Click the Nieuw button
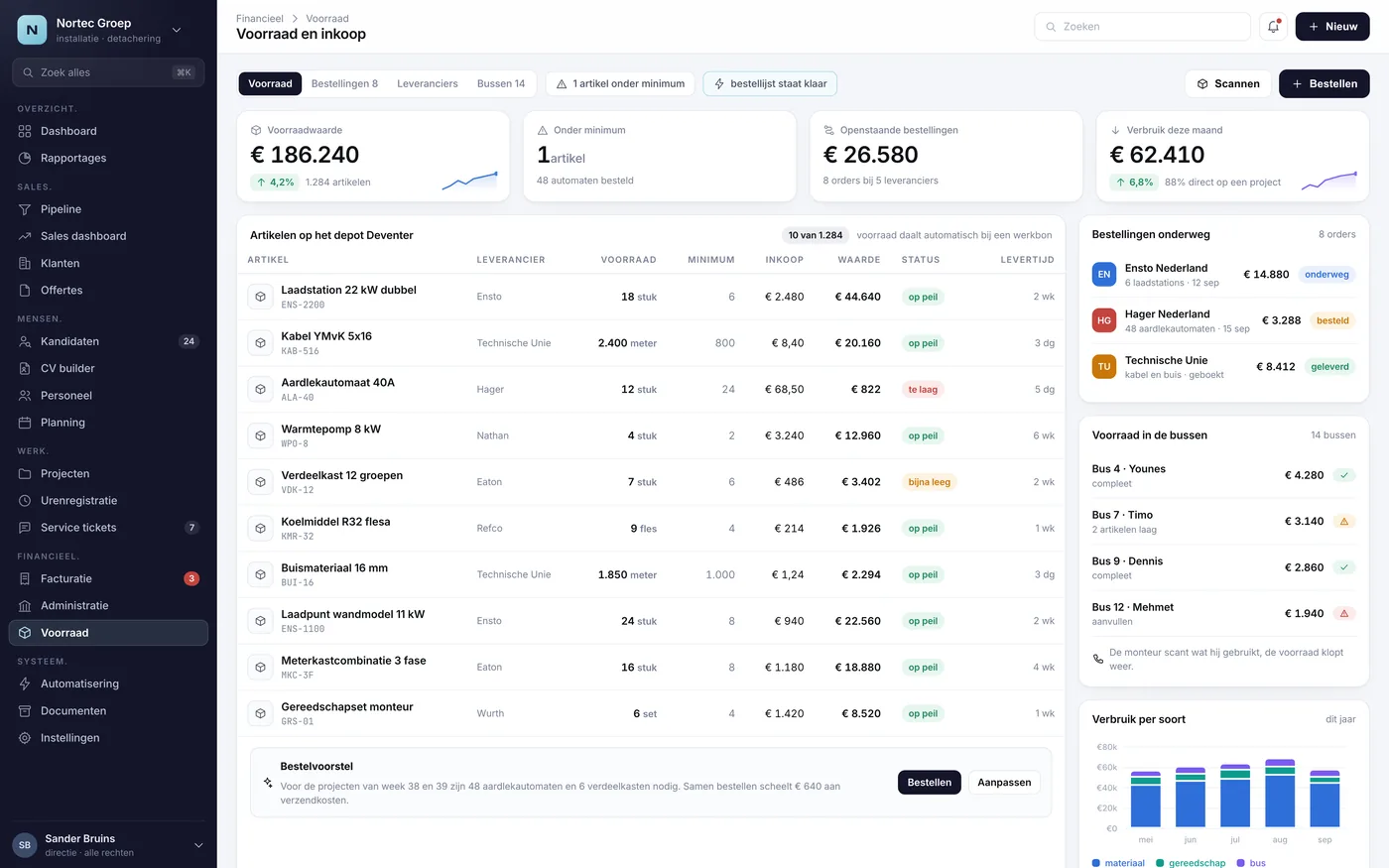 click(1332, 27)
